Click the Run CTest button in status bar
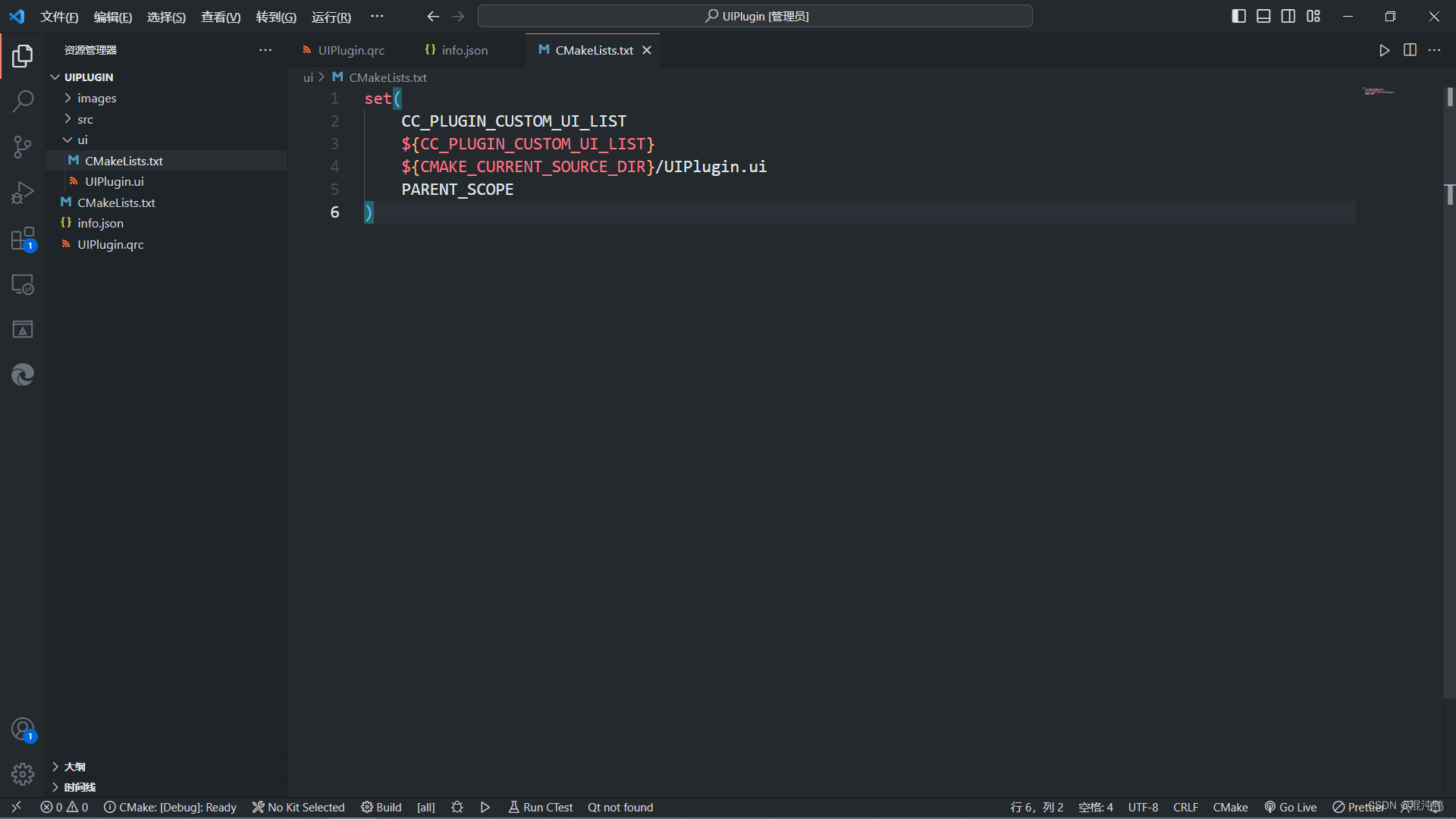Screen dimensions: 1456x819 541,807
